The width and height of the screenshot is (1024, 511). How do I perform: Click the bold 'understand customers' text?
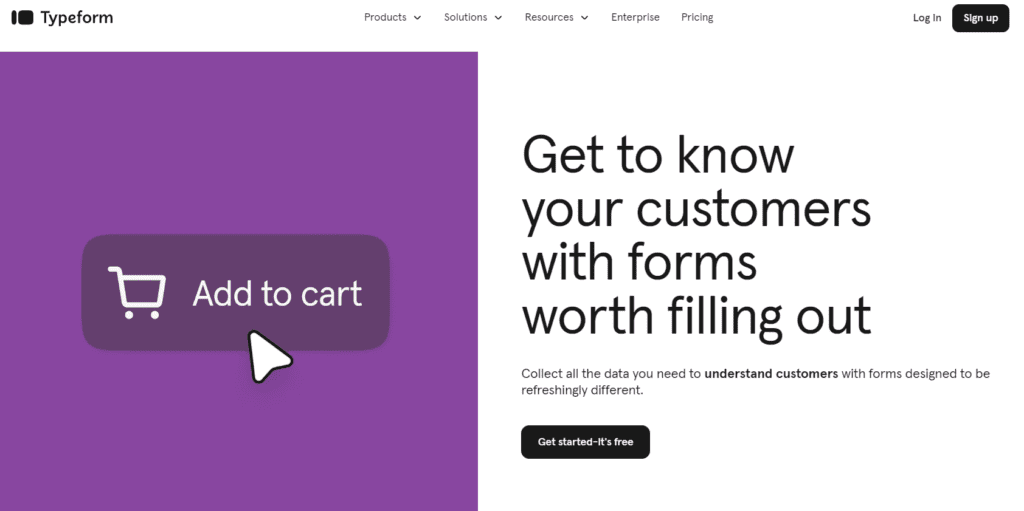[771, 374]
